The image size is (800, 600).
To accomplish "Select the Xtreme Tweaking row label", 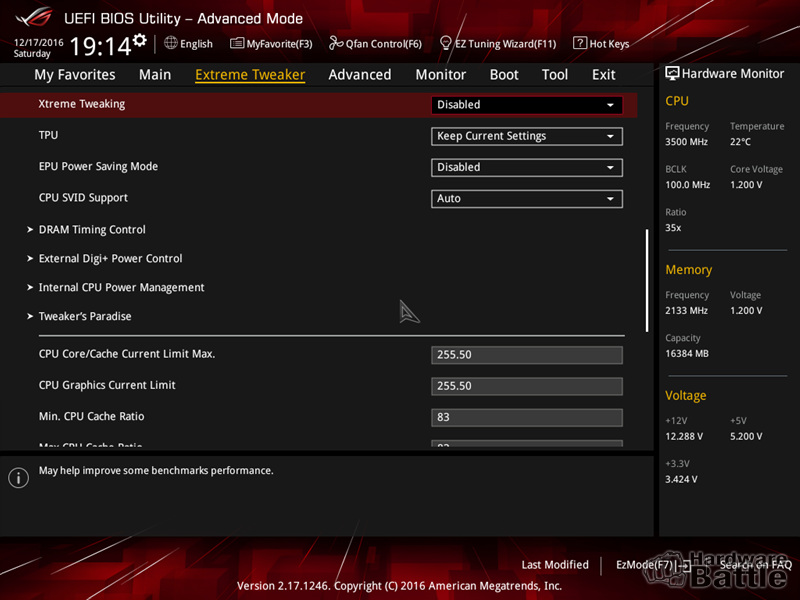I will (82, 104).
